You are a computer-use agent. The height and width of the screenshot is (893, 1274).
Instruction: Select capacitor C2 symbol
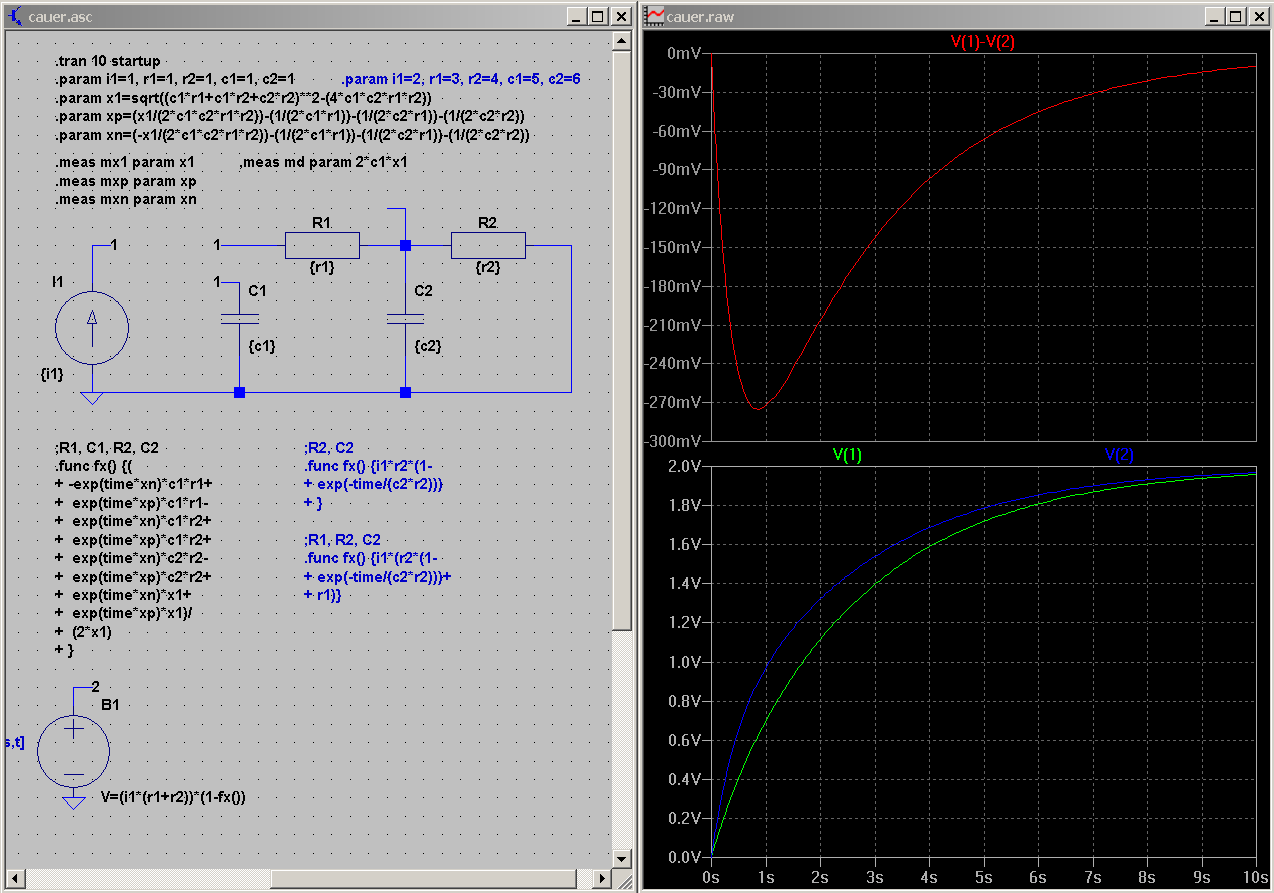point(405,318)
